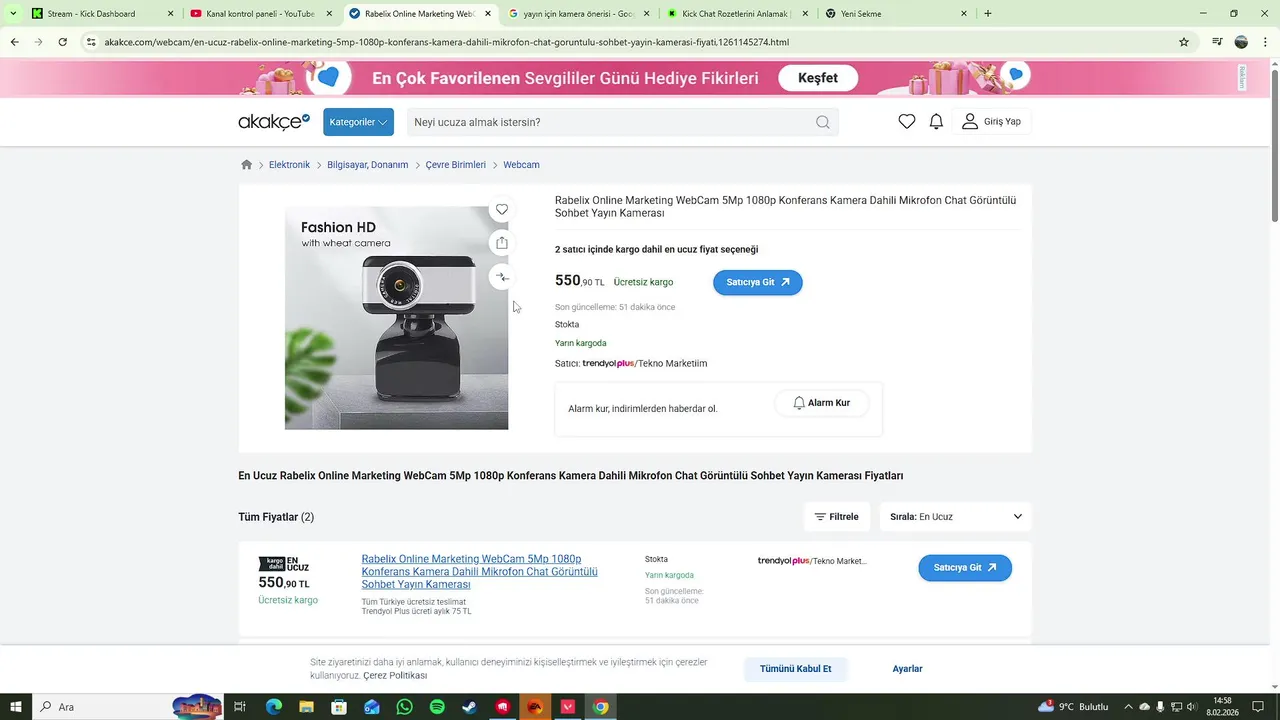Click the Filtrele button
This screenshot has width=1280, height=720.
[x=836, y=517]
